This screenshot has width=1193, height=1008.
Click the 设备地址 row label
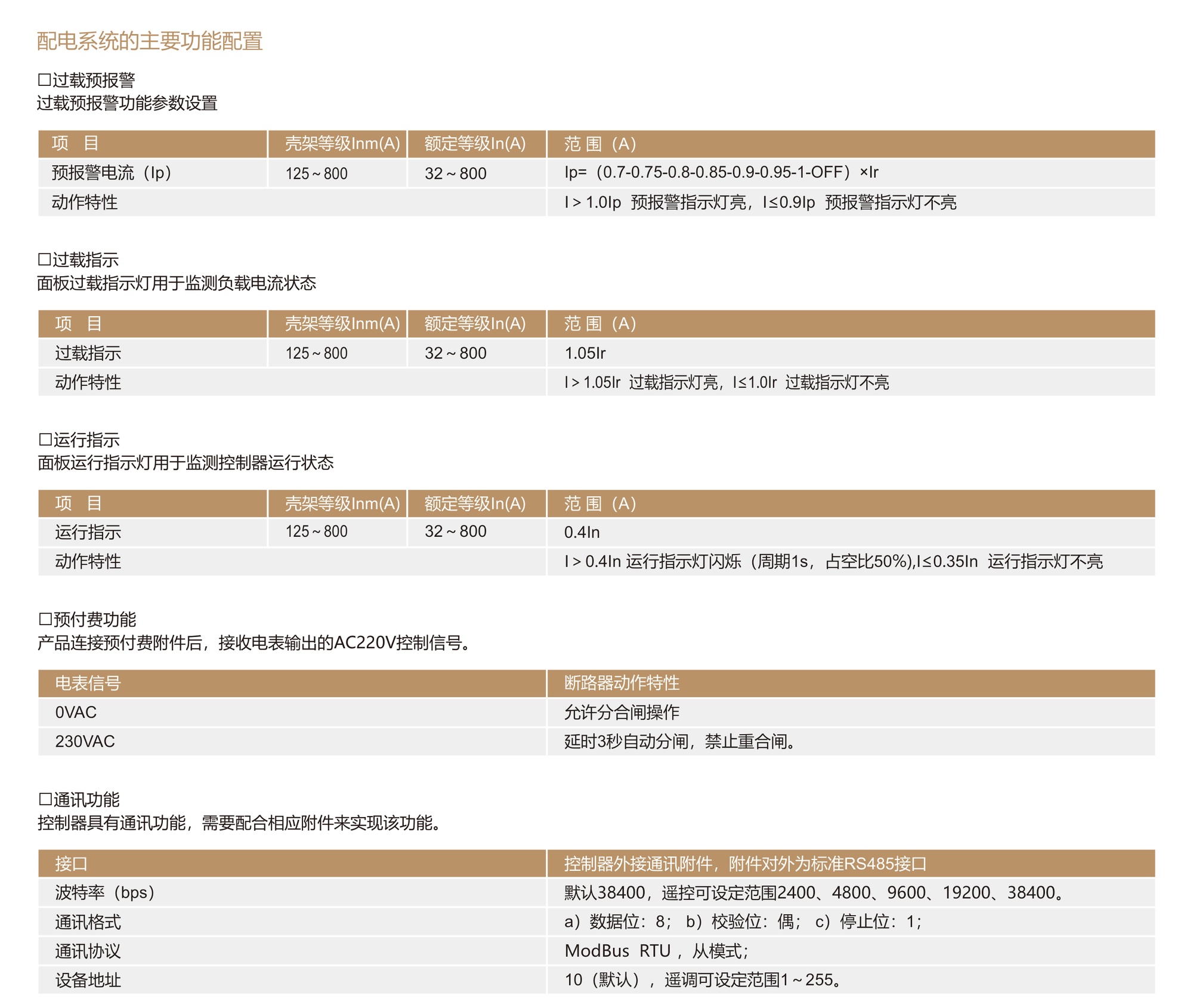tap(88, 980)
